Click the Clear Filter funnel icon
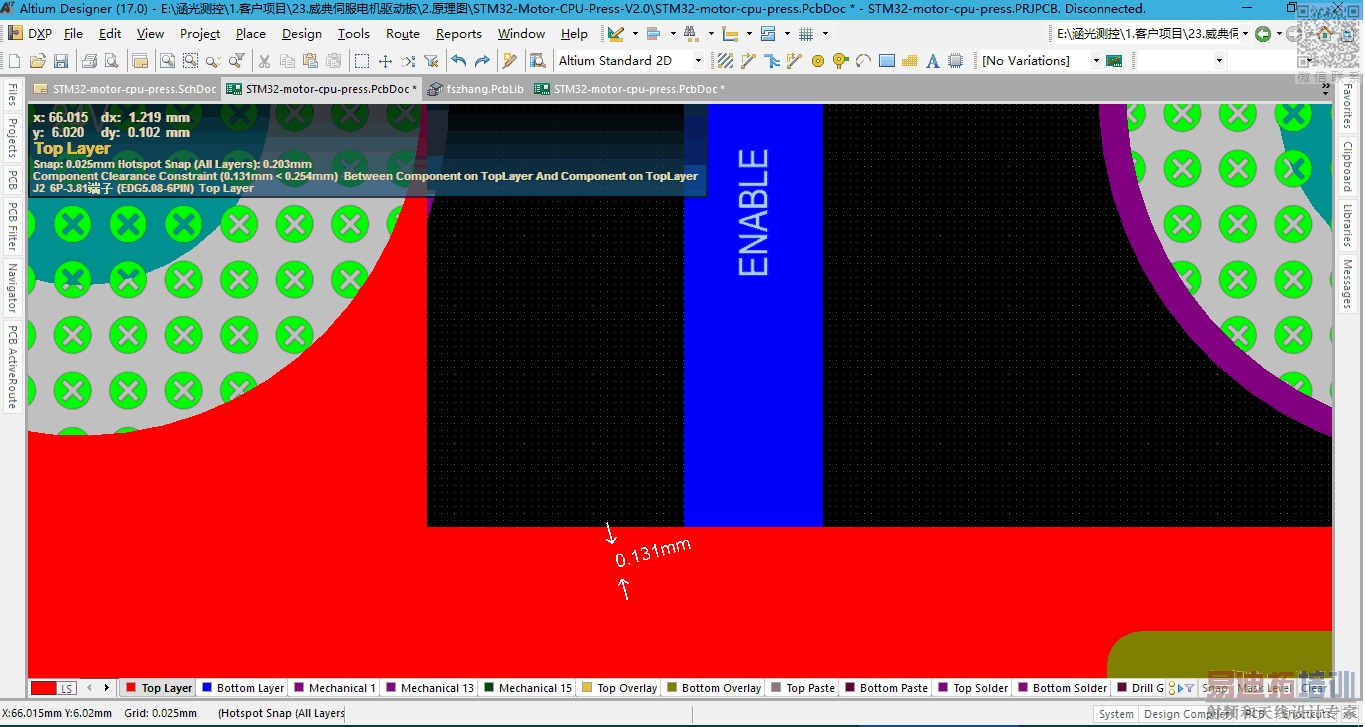This screenshot has width=1365, height=727. click(432, 61)
